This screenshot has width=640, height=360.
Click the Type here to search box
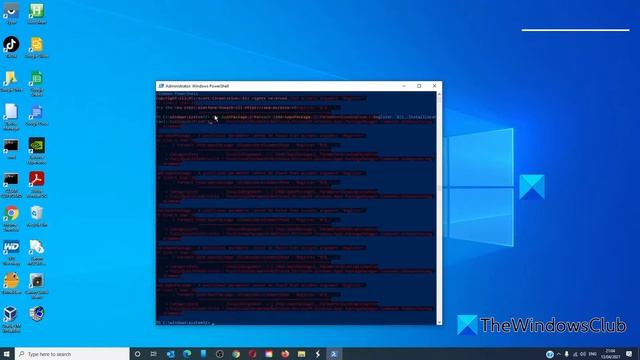point(72,354)
